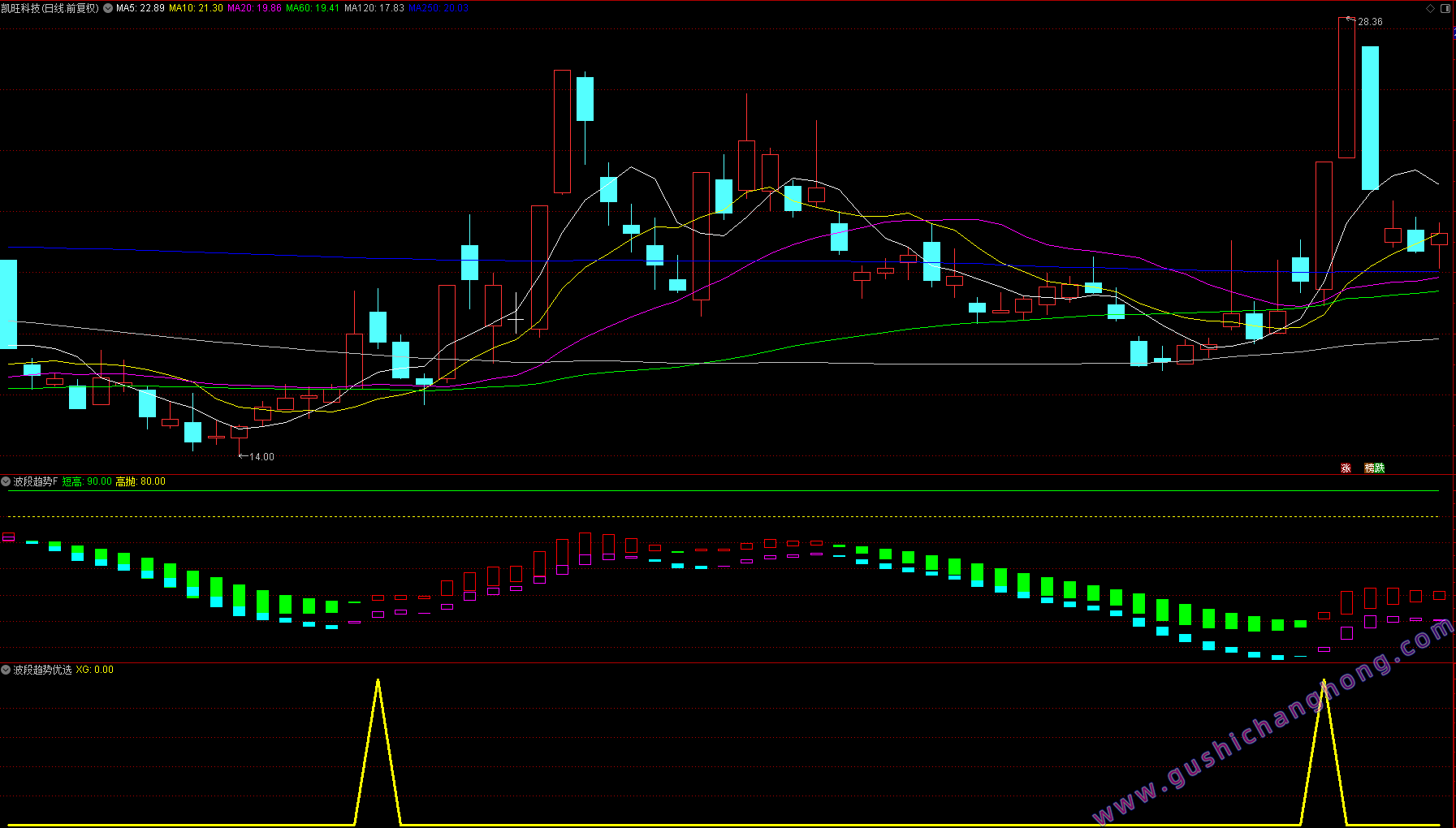Click the blue price tag on right axis
1456x828 pixels.
coord(1454,32)
